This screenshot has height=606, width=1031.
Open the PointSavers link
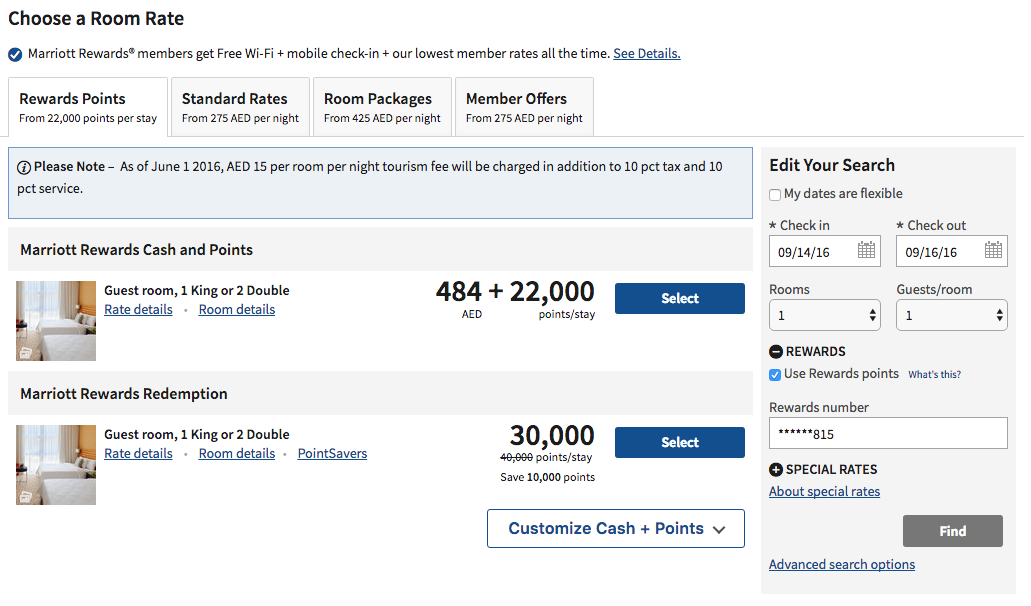[x=332, y=454]
